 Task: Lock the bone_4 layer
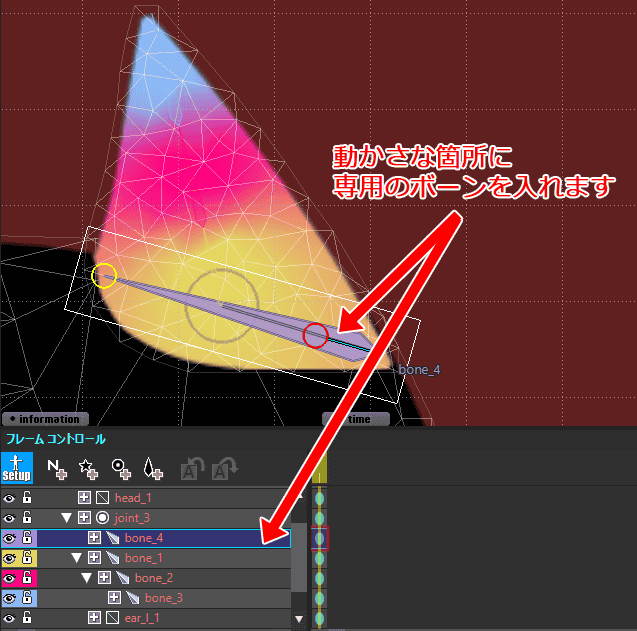tap(27, 537)
